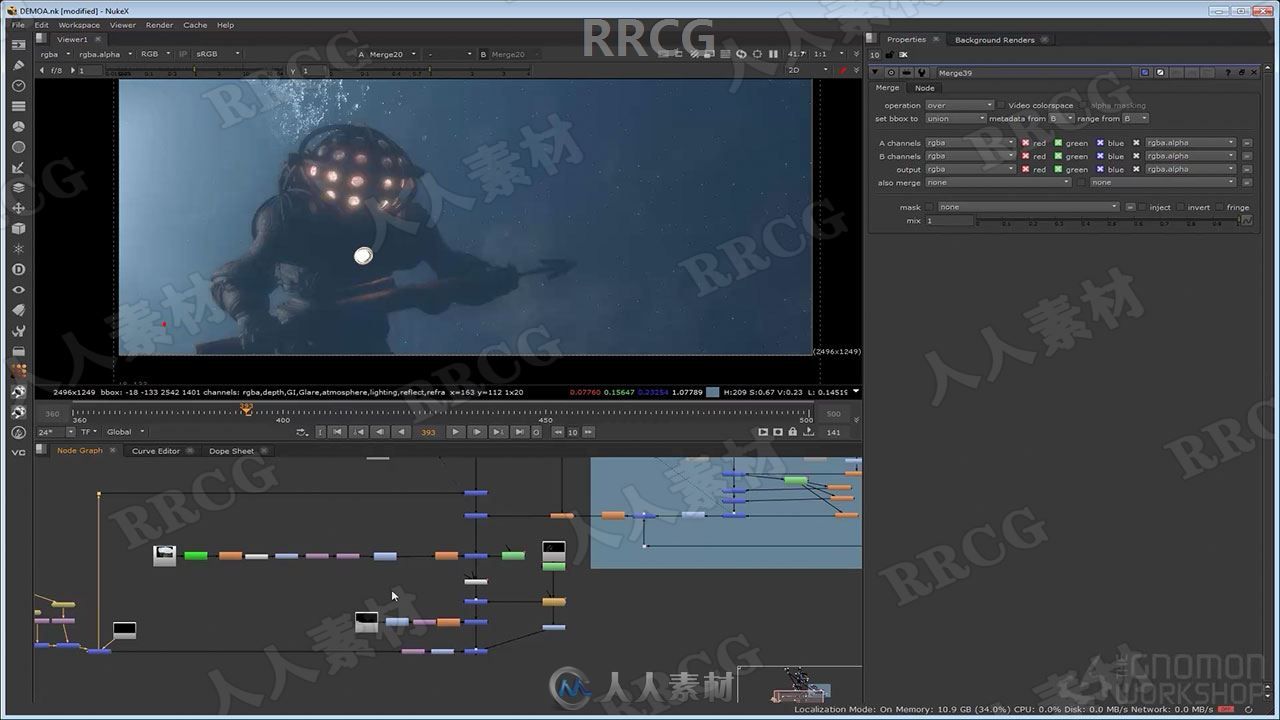The image size is (1280, 720).
Task: Toggle Video colorspace checkbox
Action: pyautogui.click(x=1001, y=105)
